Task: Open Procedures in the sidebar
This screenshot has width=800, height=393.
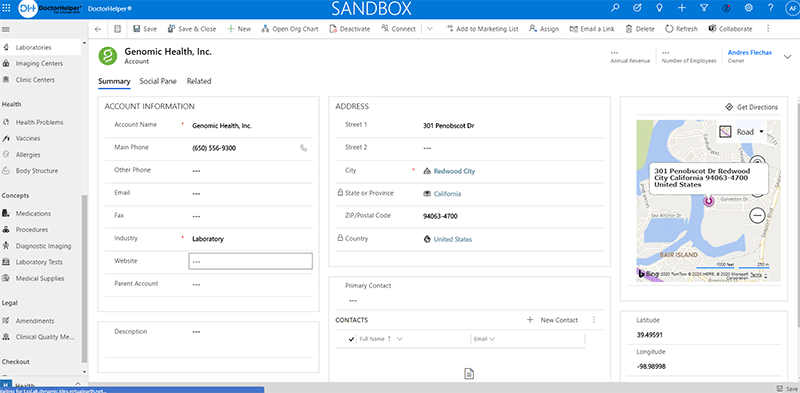Action: point(40,230)
